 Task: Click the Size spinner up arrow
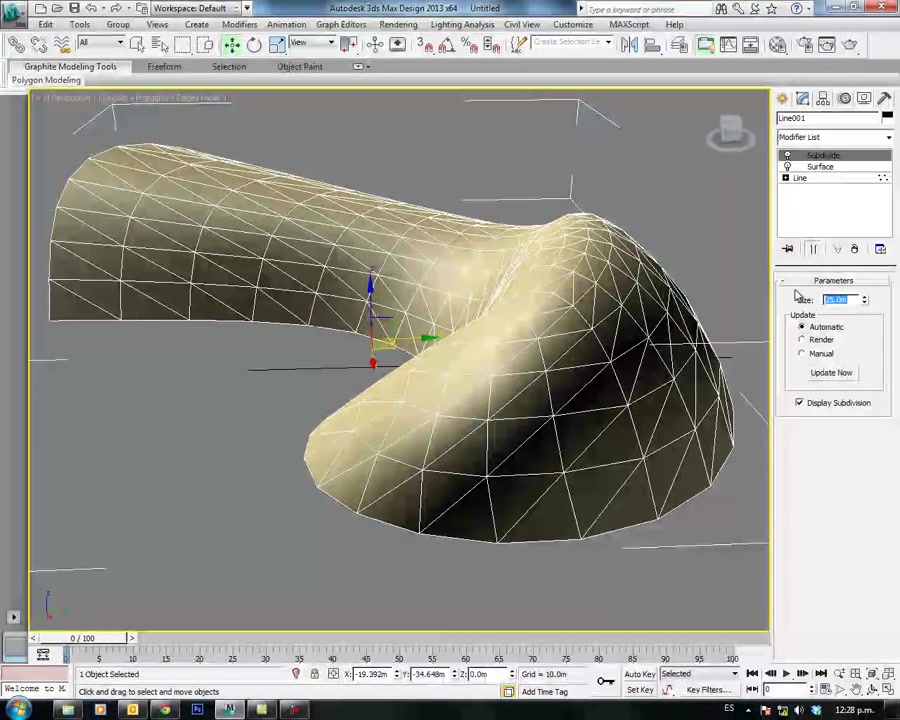tap(864, 296)
